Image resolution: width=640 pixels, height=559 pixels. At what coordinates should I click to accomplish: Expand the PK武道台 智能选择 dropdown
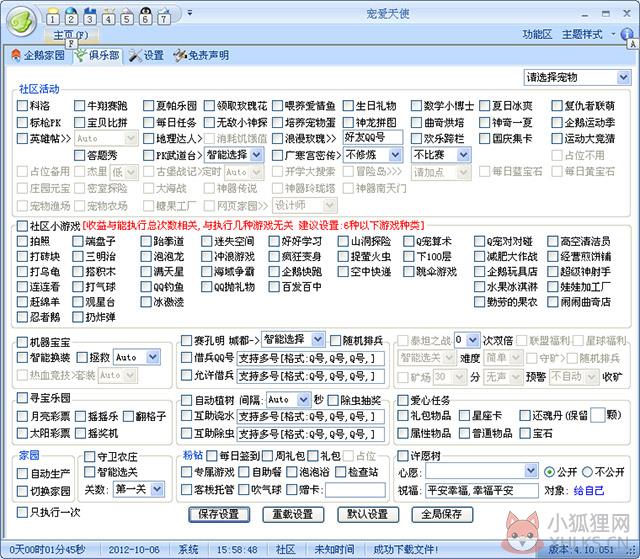(256, 155)
